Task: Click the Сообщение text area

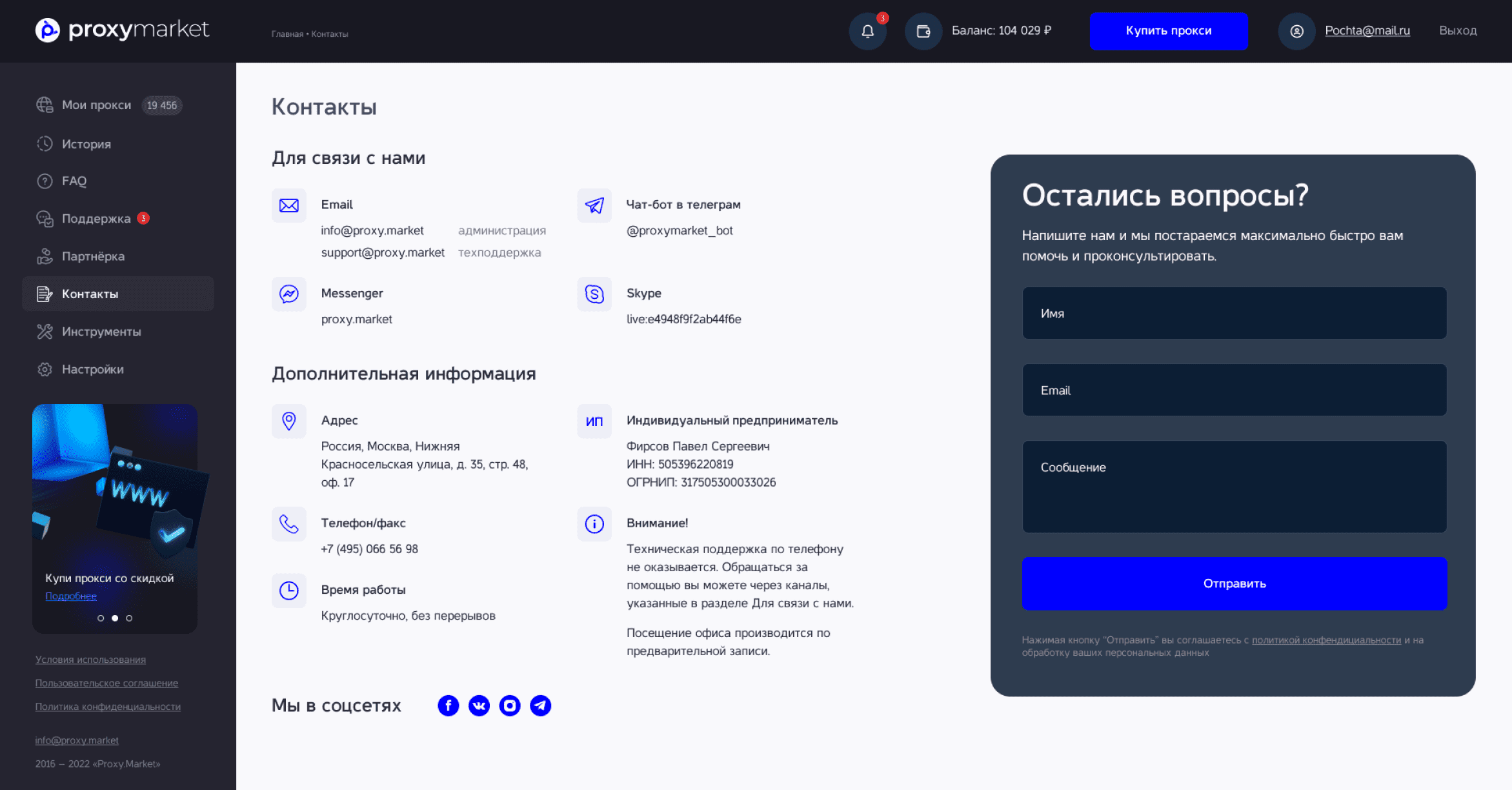Action: tap(1234, 487)
